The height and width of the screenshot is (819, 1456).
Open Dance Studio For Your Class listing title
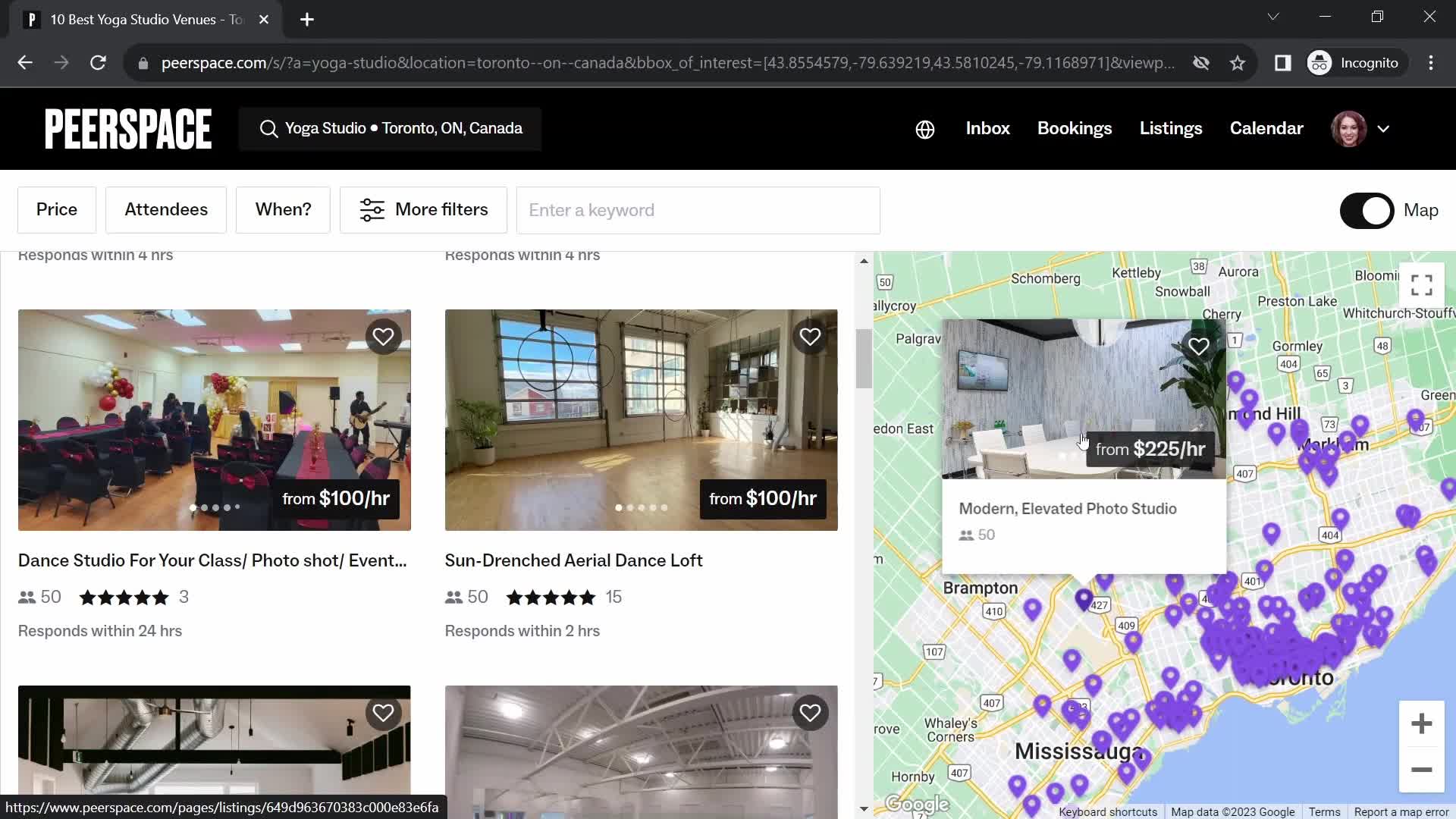(212, 560)
